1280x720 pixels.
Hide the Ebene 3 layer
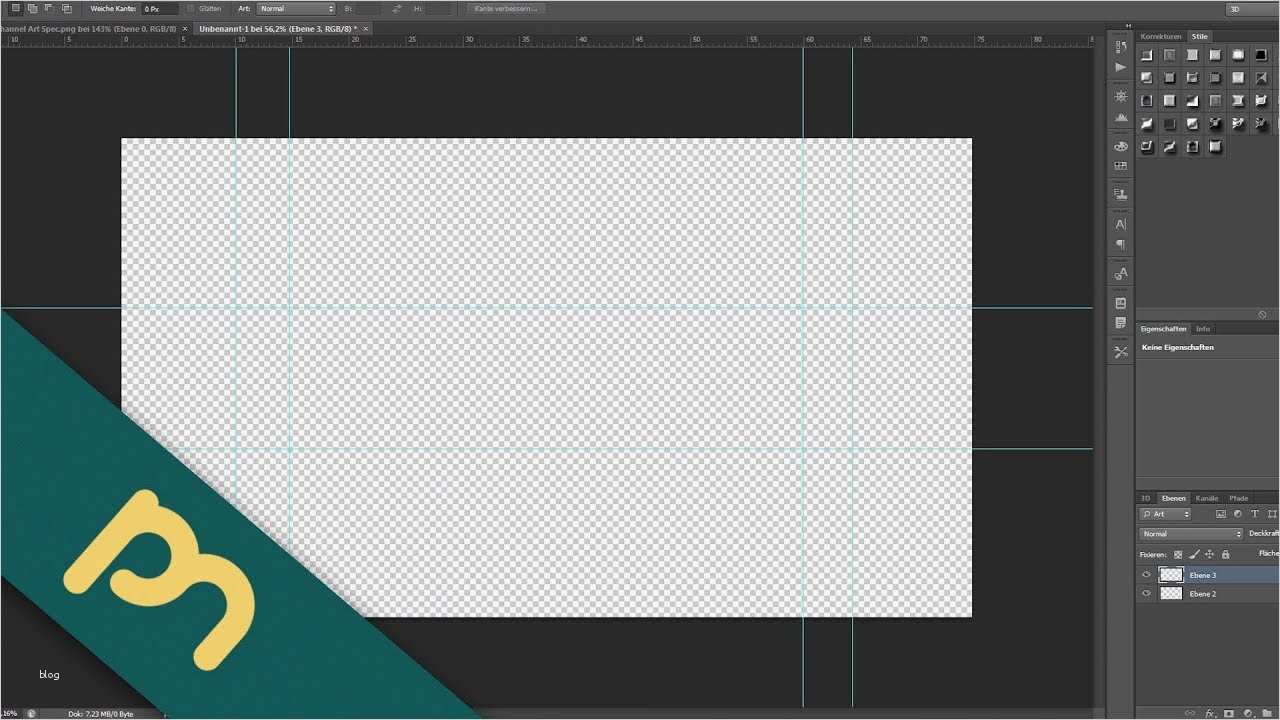pyautogui.click(x=1146, y=575)
